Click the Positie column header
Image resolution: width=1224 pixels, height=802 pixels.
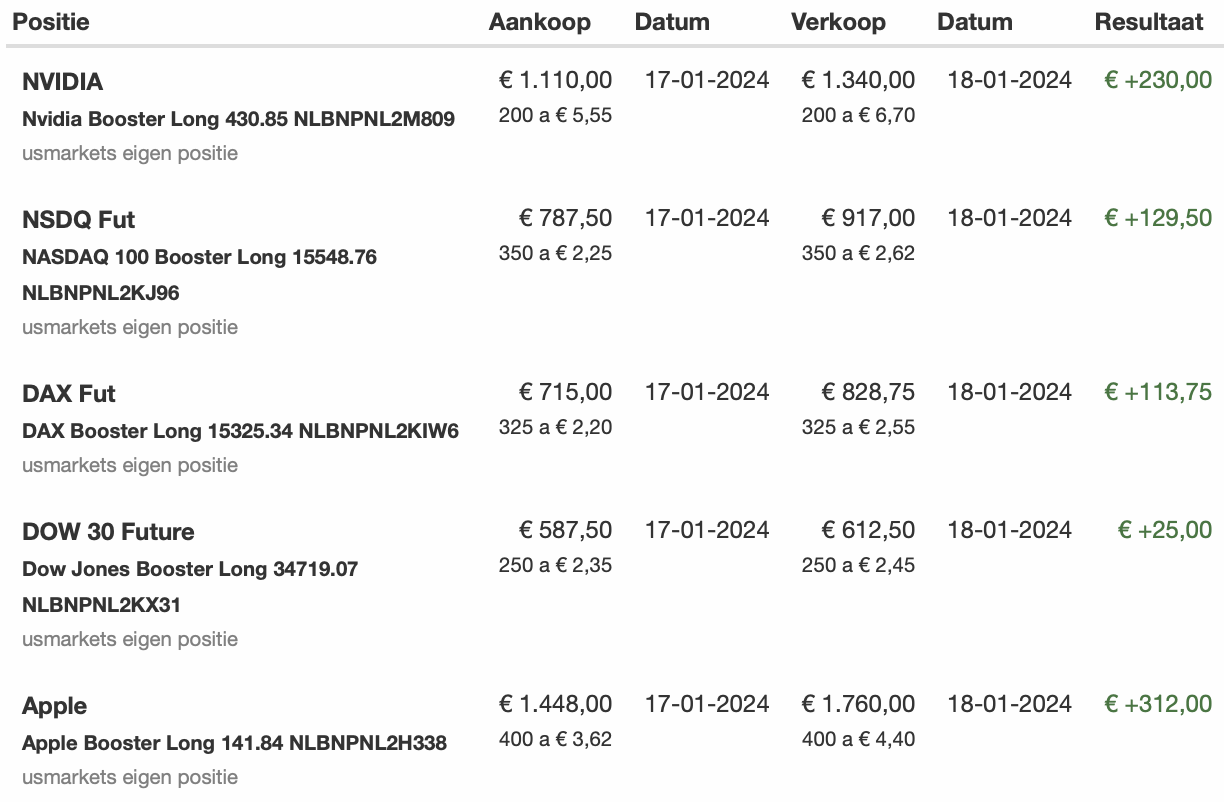[51, 21]
